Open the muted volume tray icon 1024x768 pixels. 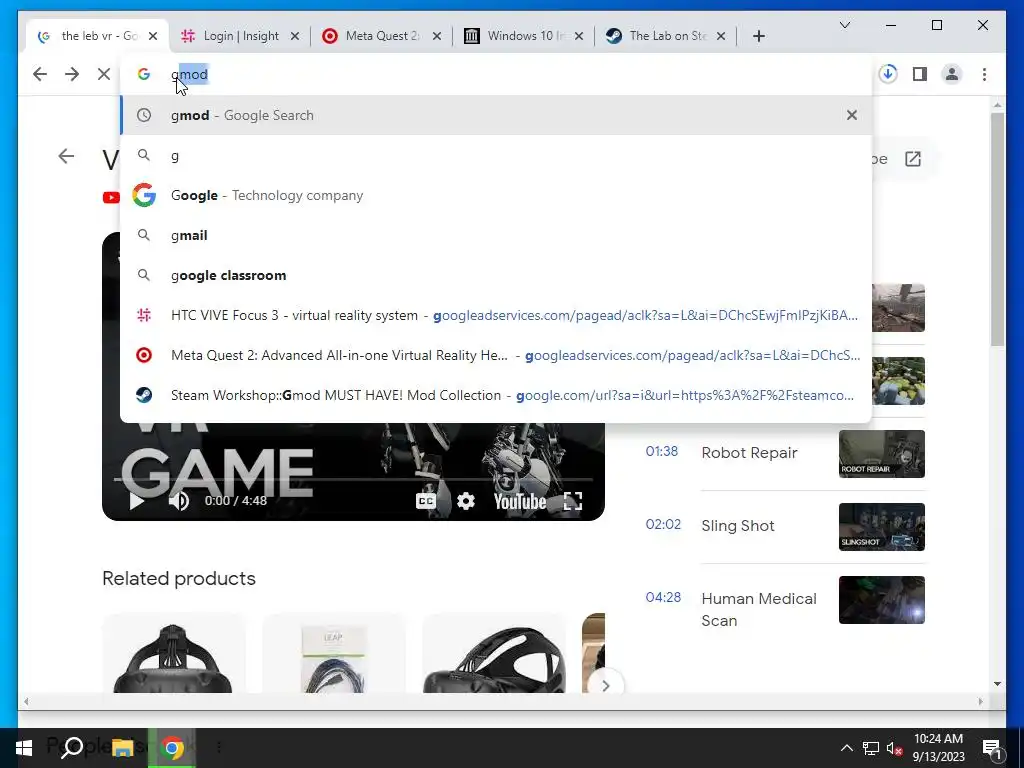[x=895, y=748]
